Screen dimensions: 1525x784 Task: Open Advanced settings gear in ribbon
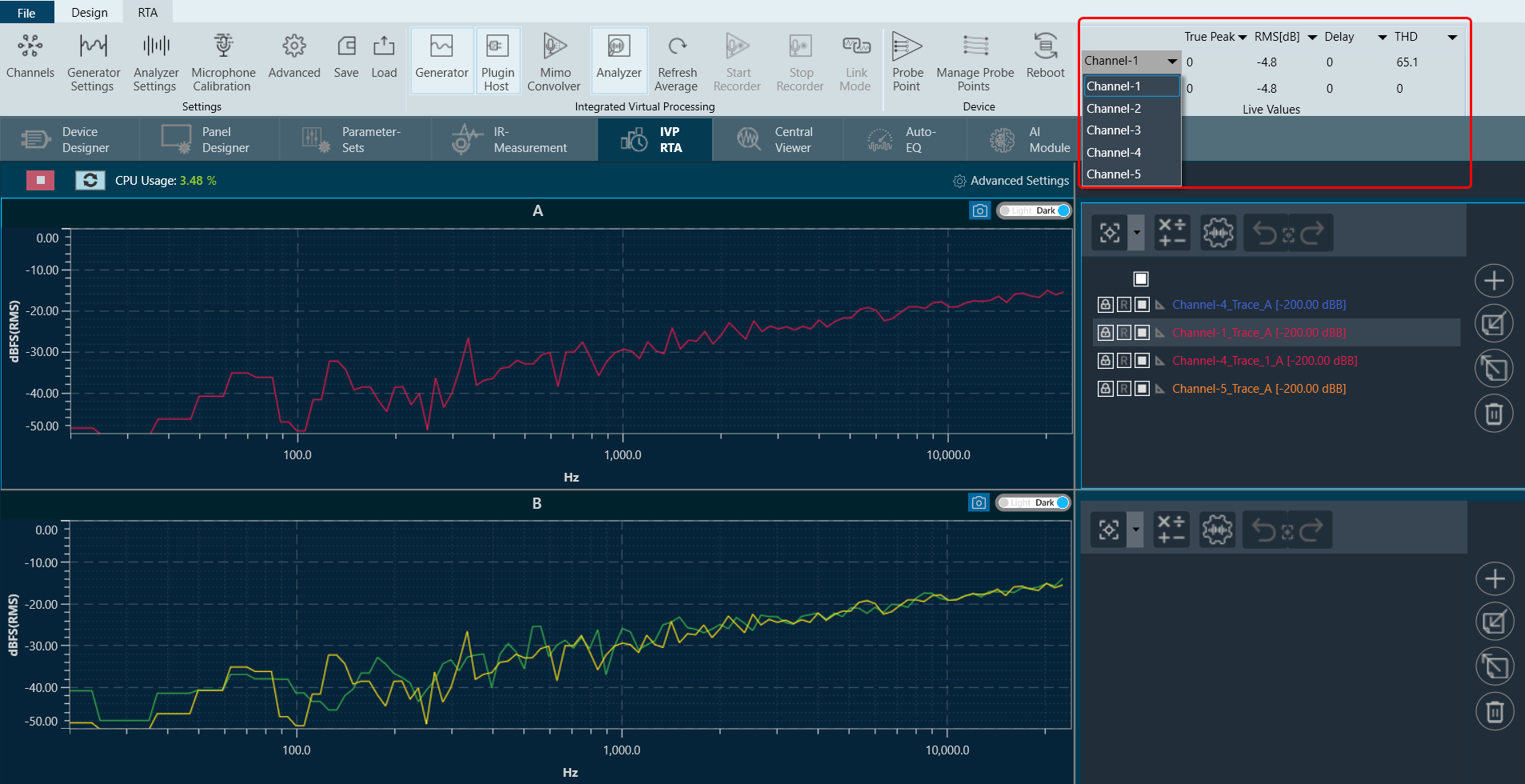(294, 58)
